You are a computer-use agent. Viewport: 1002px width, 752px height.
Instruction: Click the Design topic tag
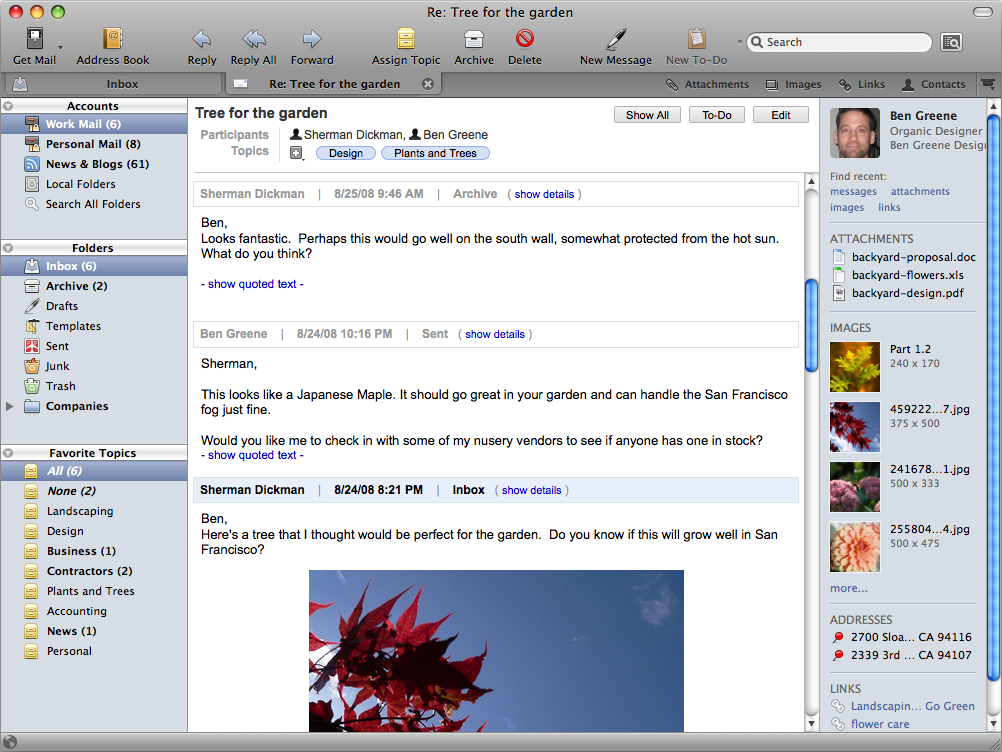[346, 153]
